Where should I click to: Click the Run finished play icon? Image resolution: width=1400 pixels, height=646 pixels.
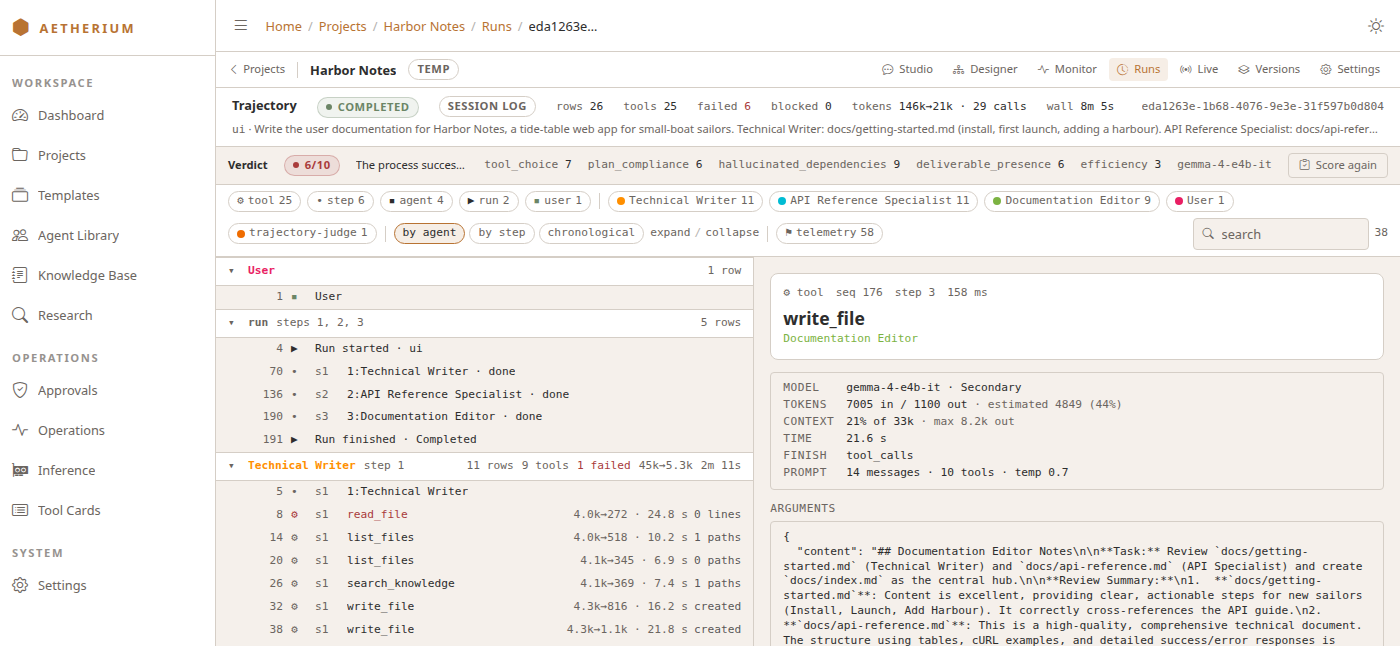[294, 440]
